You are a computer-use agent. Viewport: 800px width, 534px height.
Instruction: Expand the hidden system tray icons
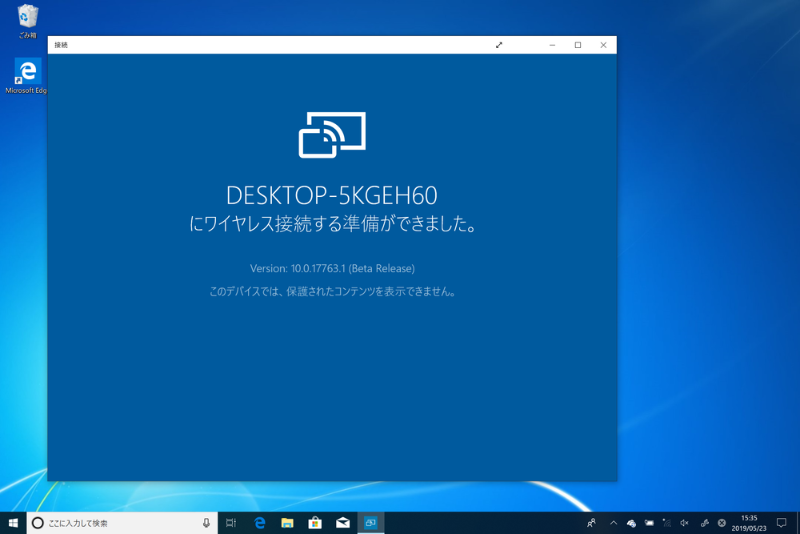tap(612, 523)
